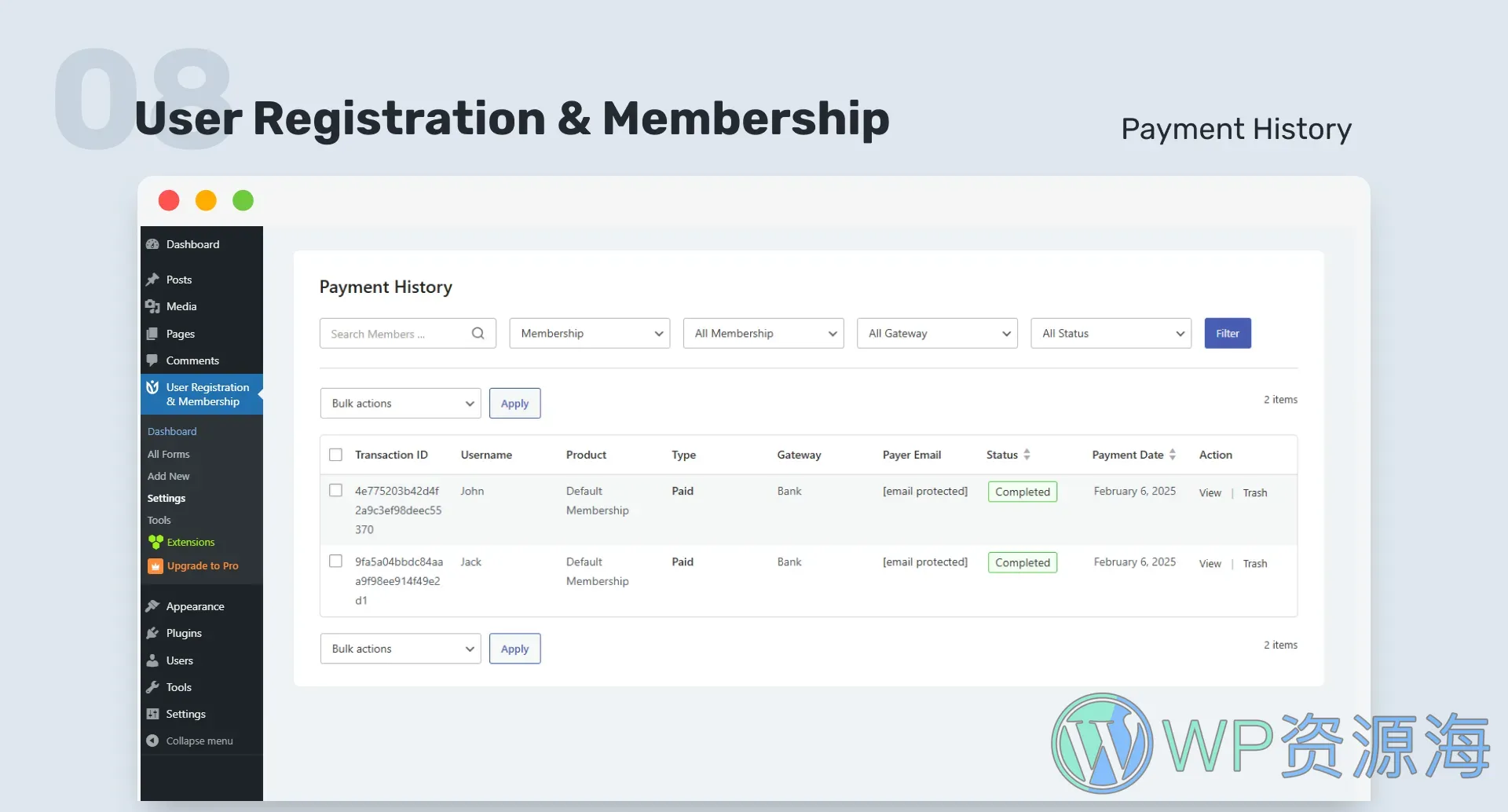Open the top Bulk actions dropdown

[x=401, y=403]
